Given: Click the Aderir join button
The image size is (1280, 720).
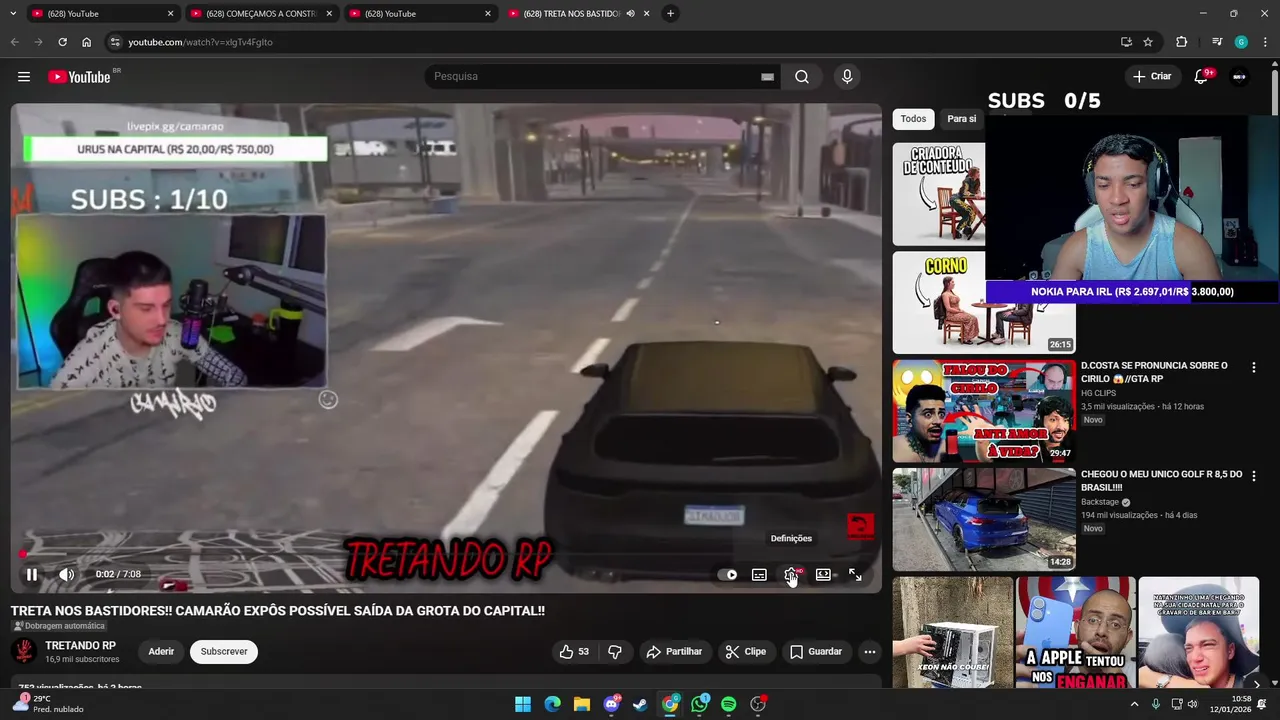Looking at the screenshot, I should click(161, 652).
